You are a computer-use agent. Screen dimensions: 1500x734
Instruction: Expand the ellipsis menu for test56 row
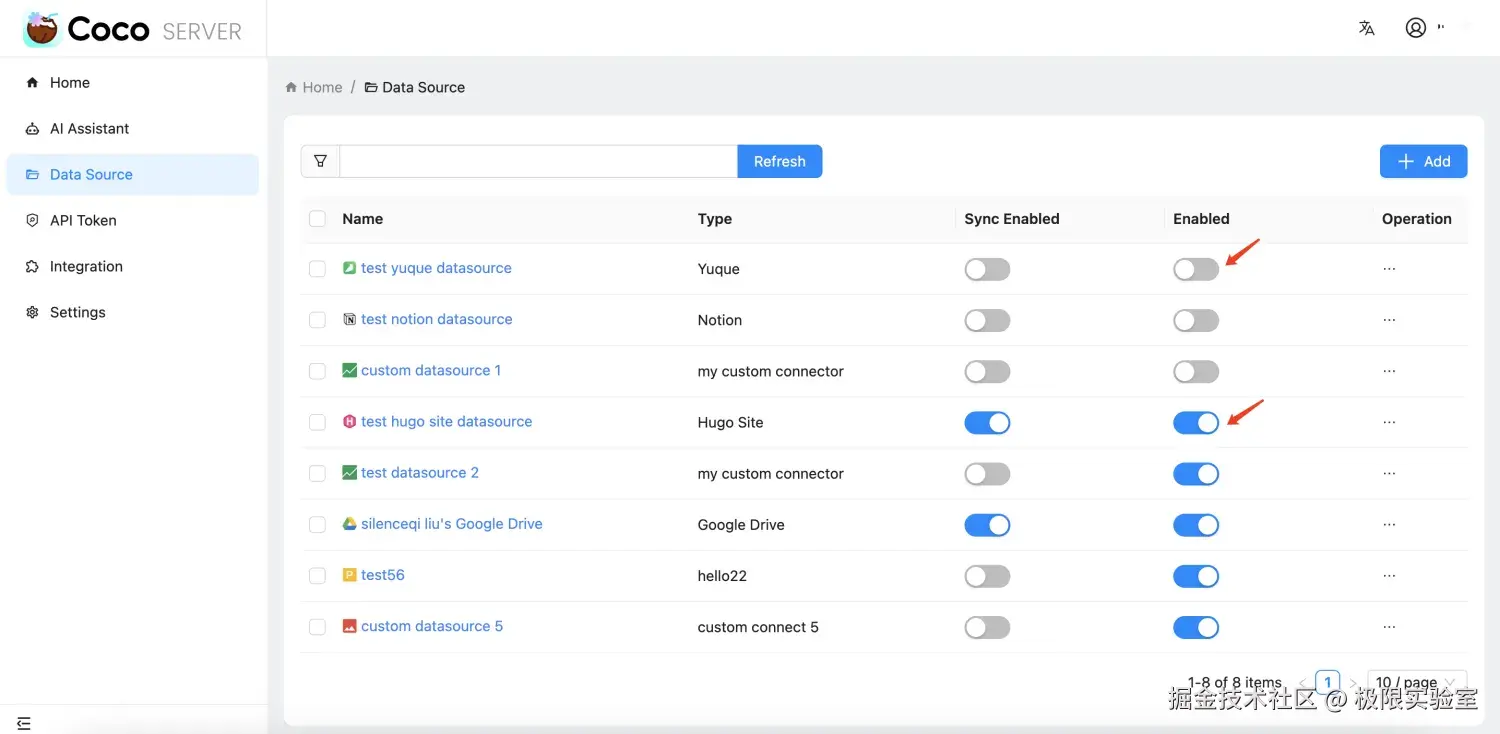1389,576
